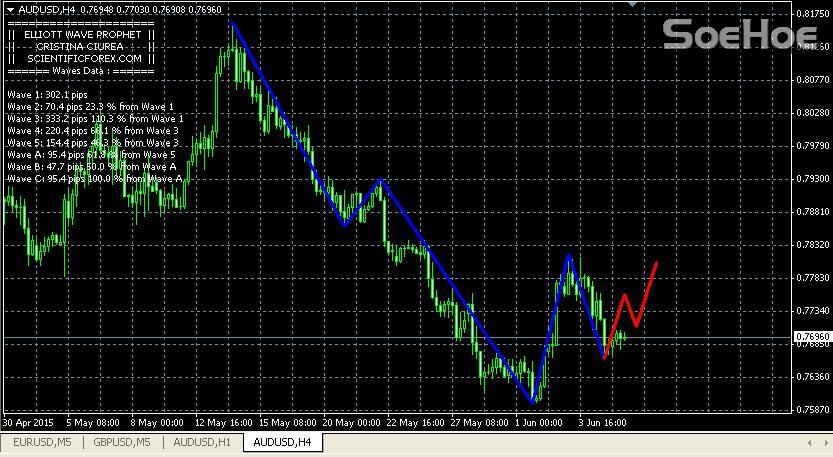This screenshot has height=457, width=833.
Task: Click the '15 May 08:00' time axis label
Action: 287,423
